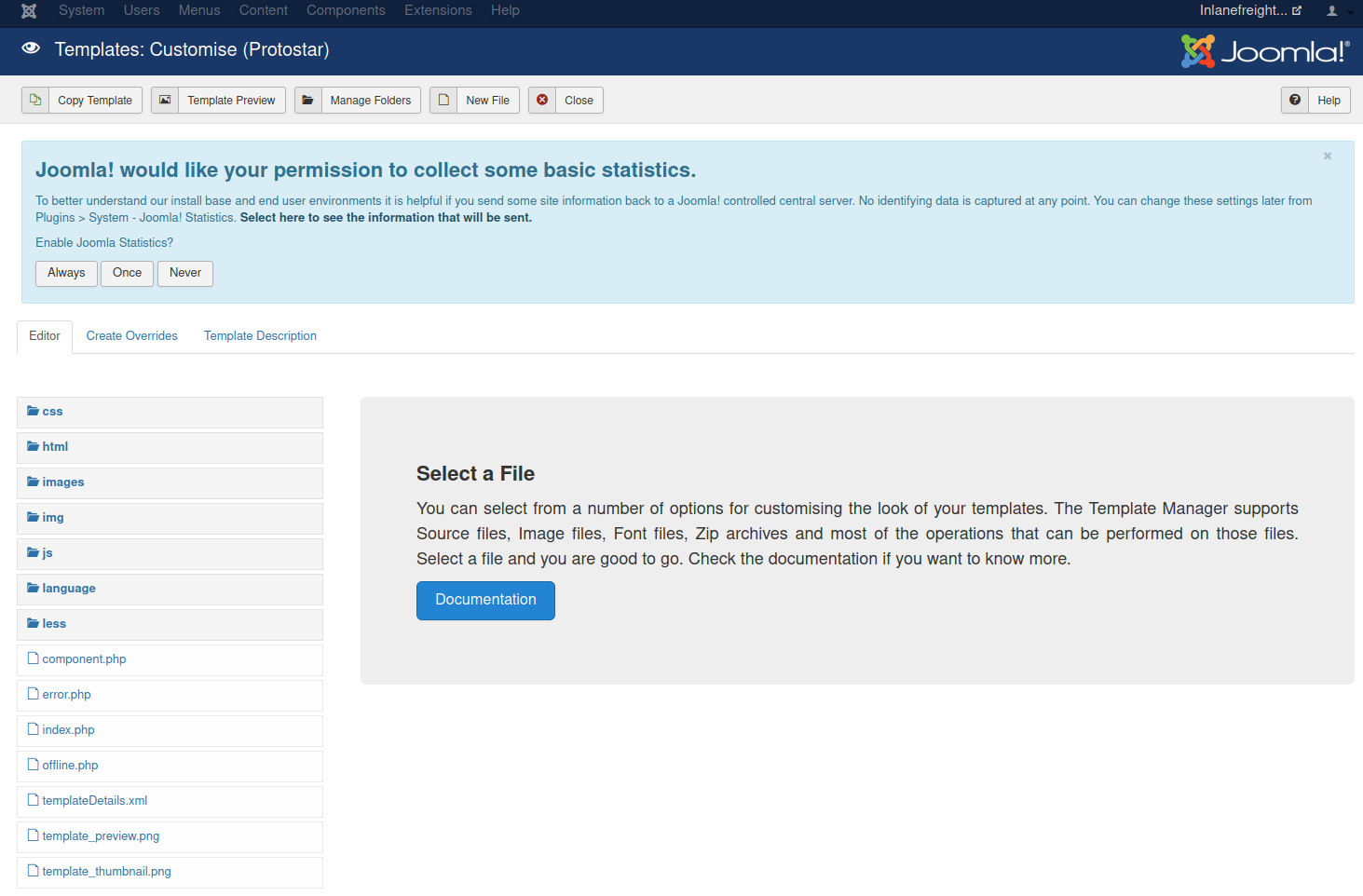1363x896 pixels.
Task: Click the Joomla logo icon in top-left
Action: click(29, 11)
